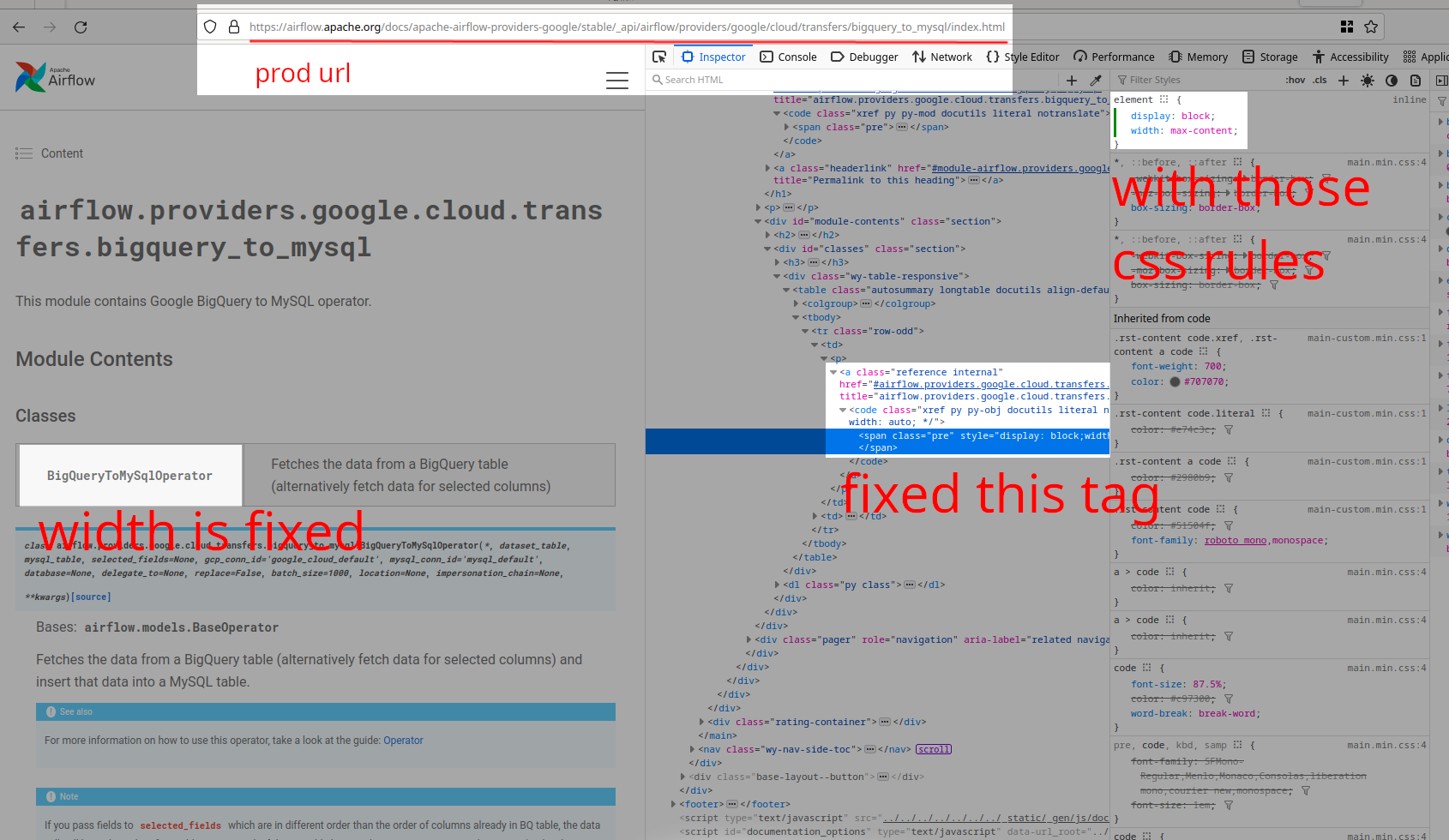Create a new node in the markup view

pyautogui.click(x=1072, y=80)
